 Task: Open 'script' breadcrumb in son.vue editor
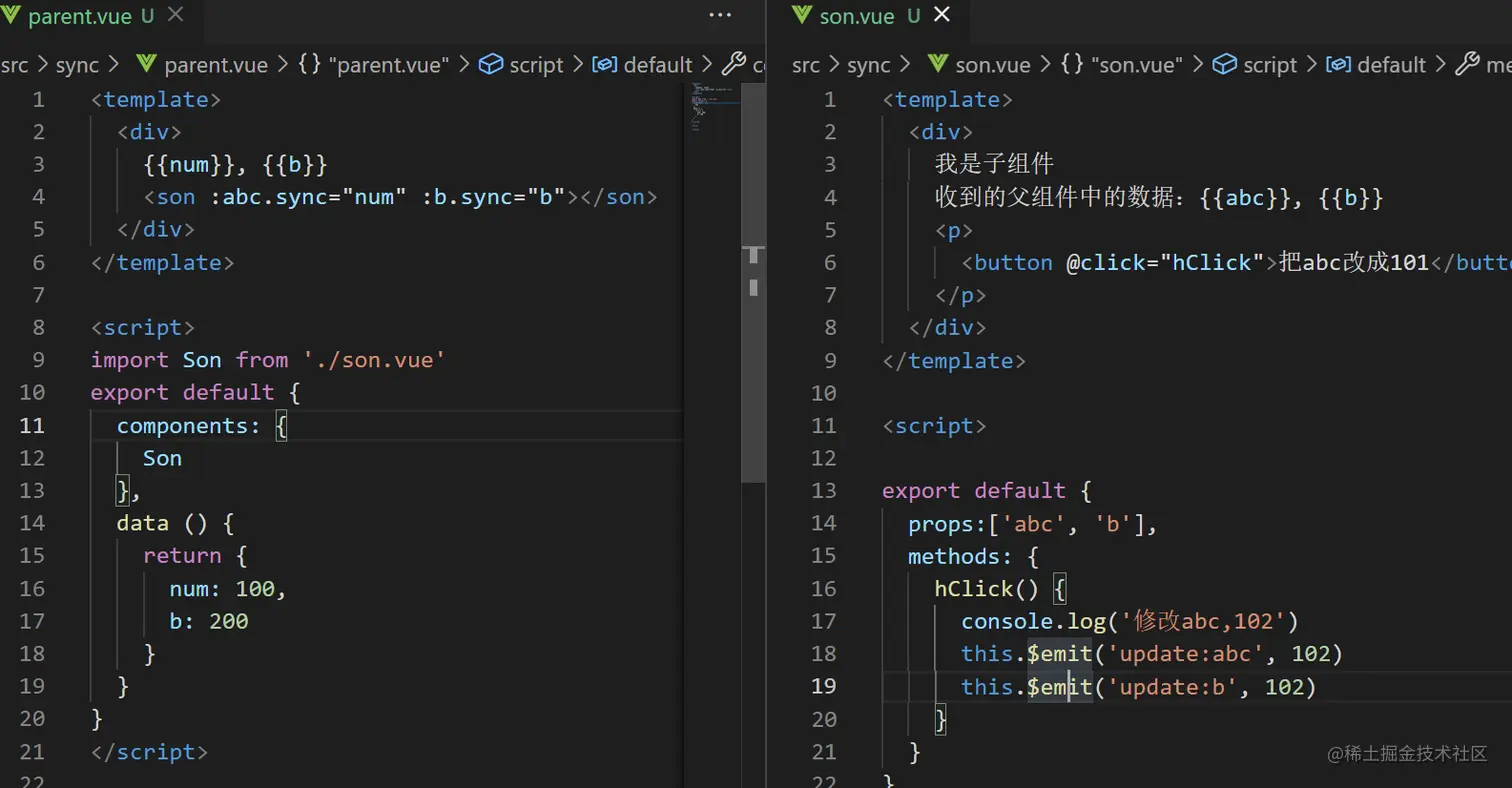click(x=1255, y=65)
